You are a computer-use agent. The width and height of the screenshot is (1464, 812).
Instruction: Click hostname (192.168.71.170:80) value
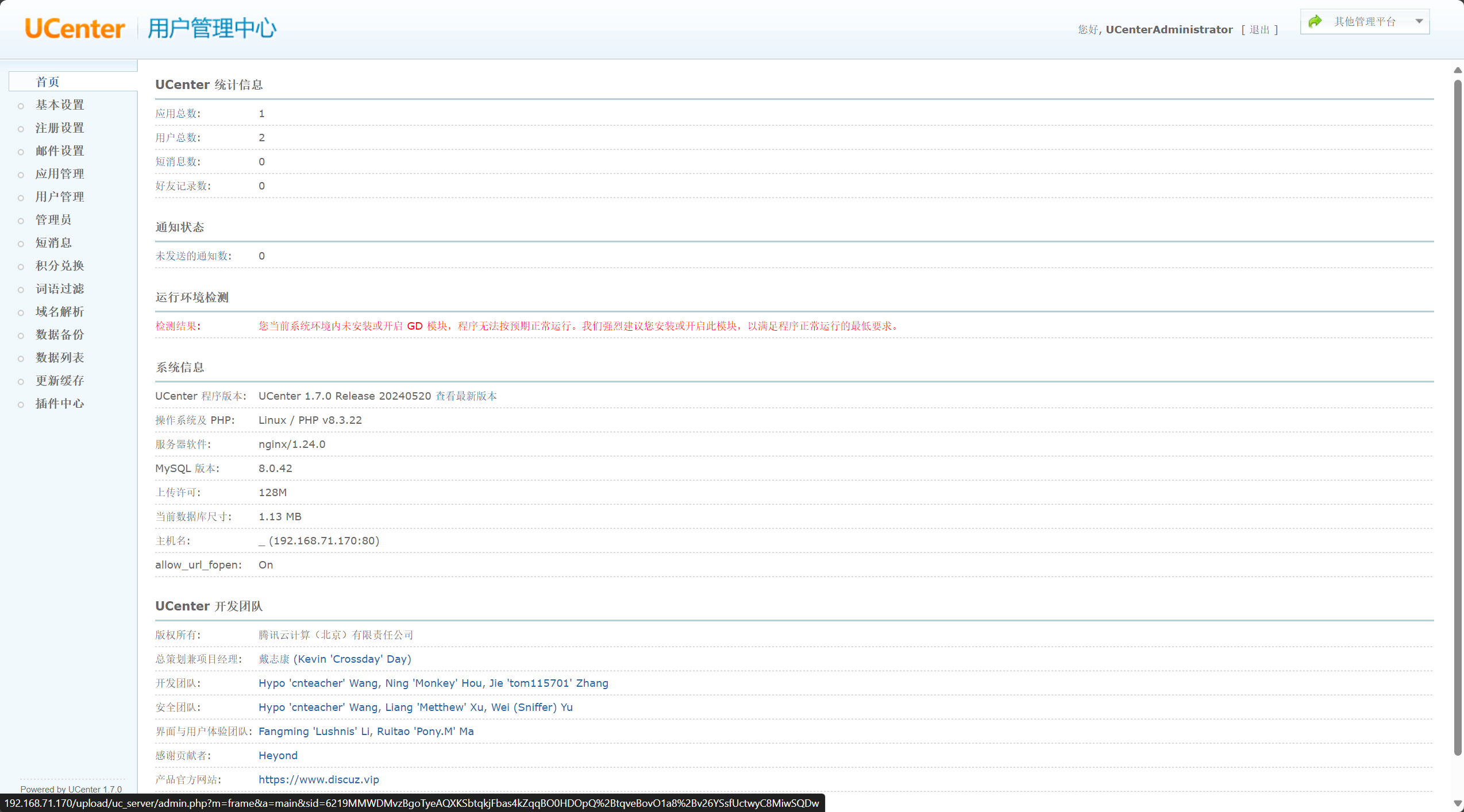[x=319, y=541]
